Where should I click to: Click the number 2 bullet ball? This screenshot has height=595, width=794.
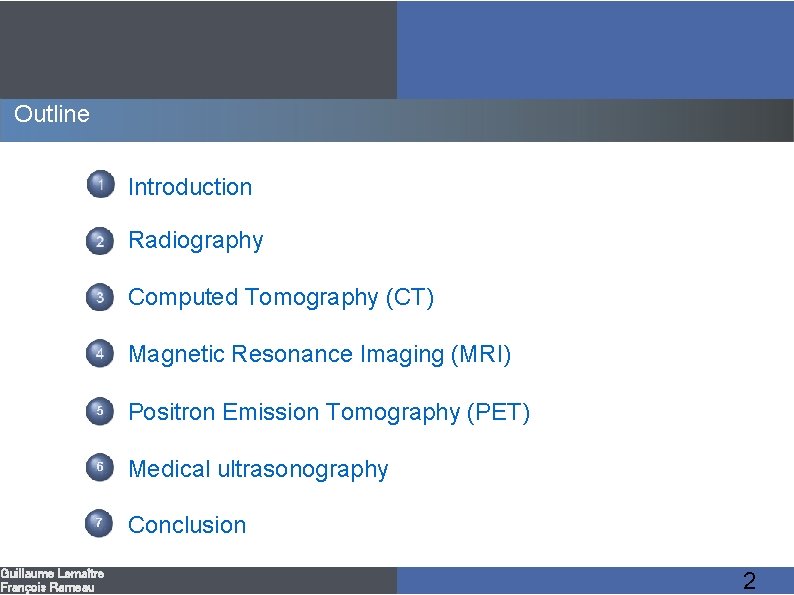[x=100, y=241]
